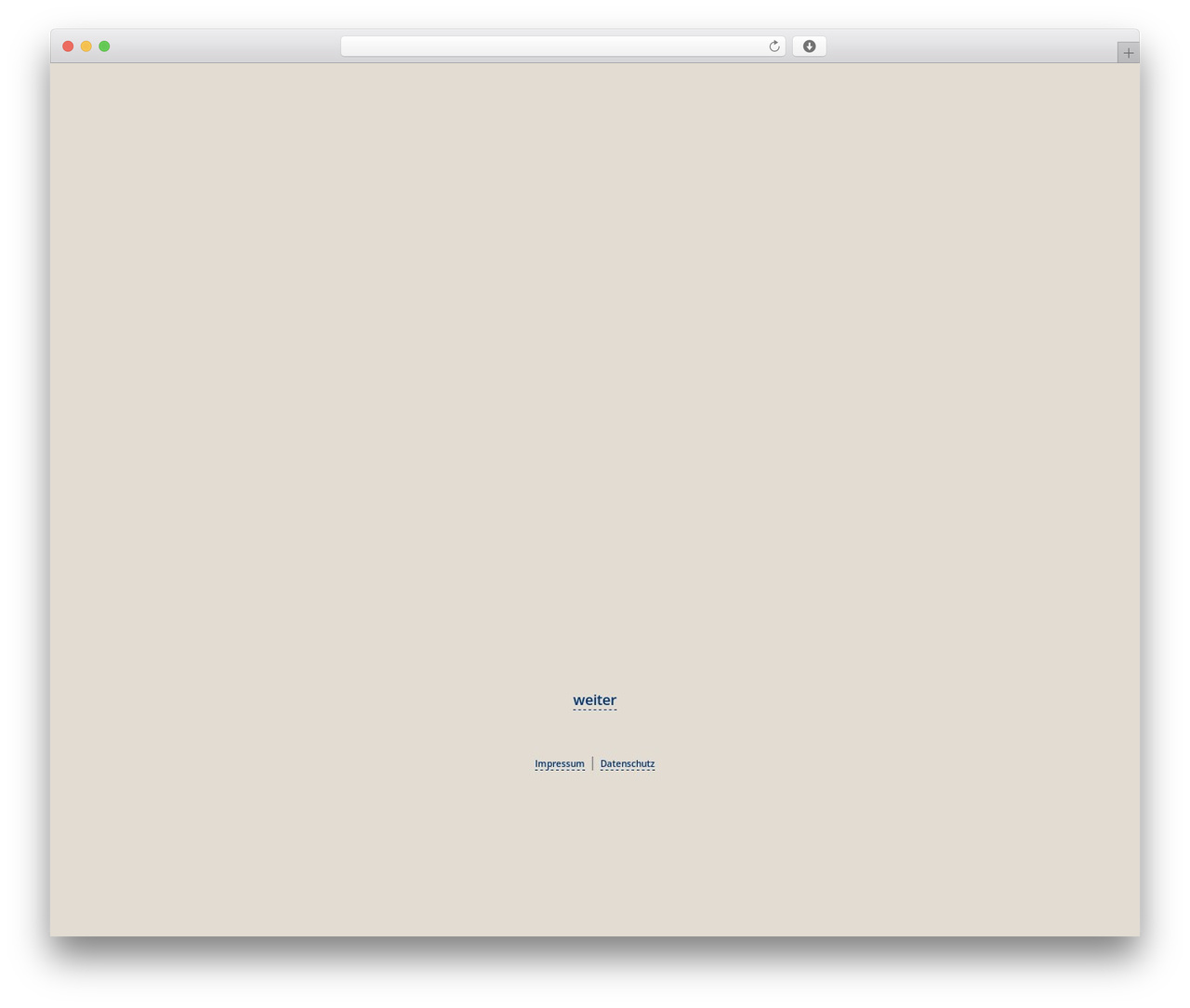This screenshot has height=1008, width=1190.
Task: Maximize the browser window
Action: click(x=104, y=46)
